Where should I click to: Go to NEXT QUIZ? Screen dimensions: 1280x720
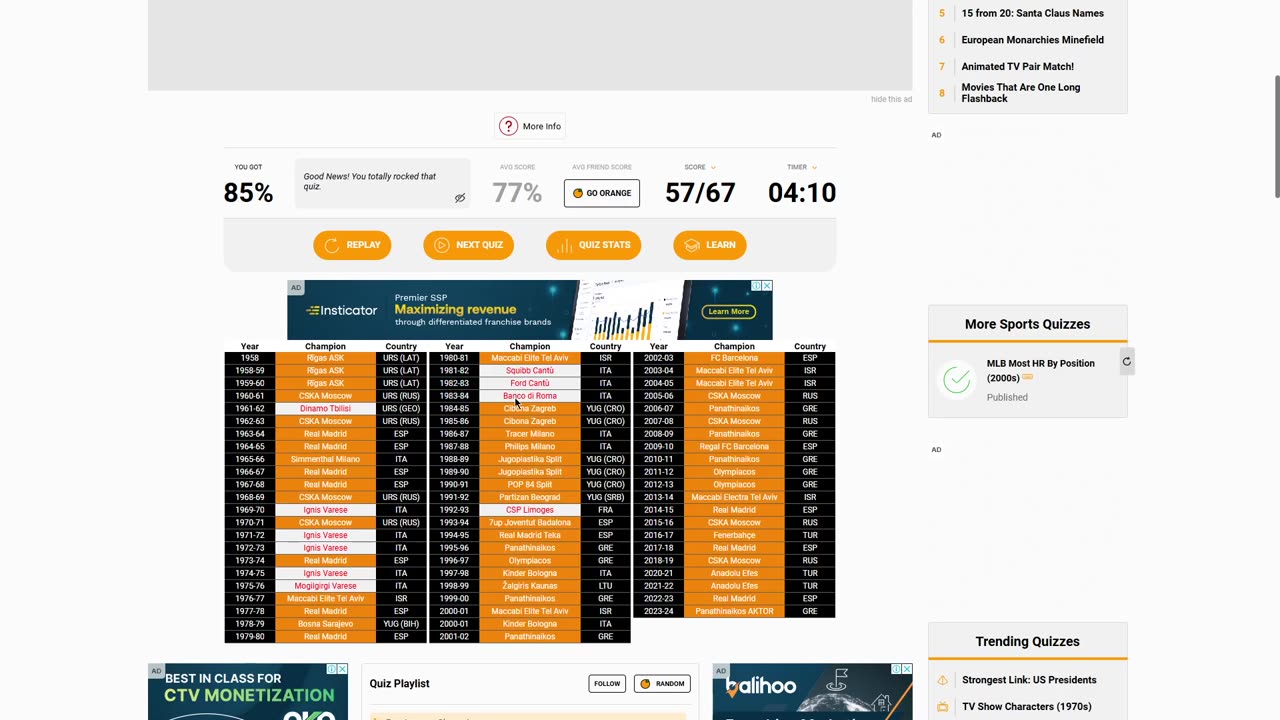pyautogui.click(x=468, y=245)
